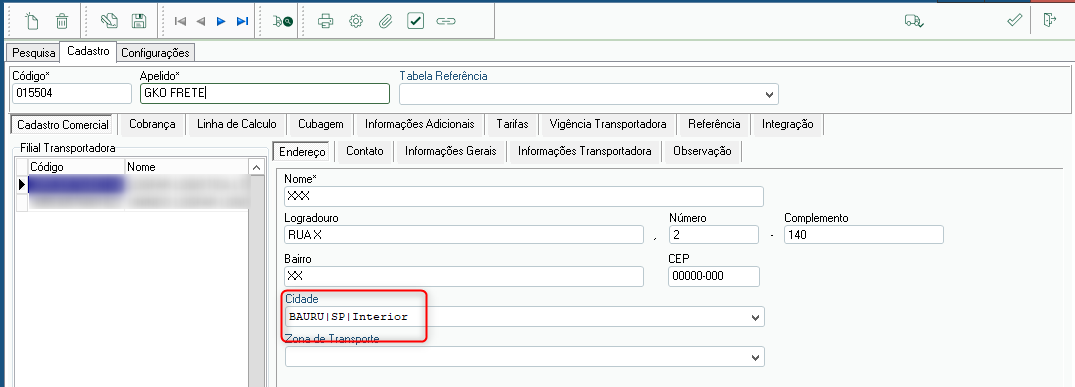Exit using the door with arrow icon
The height and width of the screenshot is (387, 1075).
point(1049,21)
